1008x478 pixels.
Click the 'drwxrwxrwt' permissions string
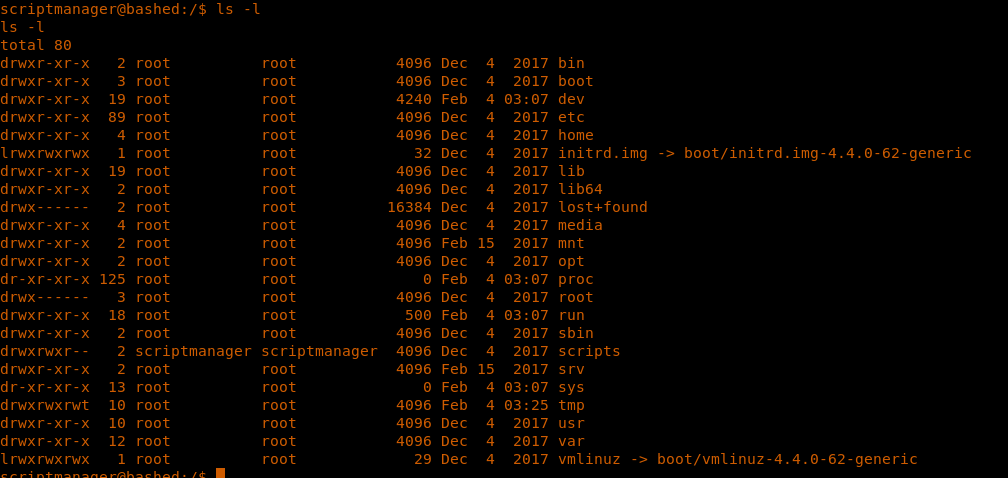tap(45, 405)
